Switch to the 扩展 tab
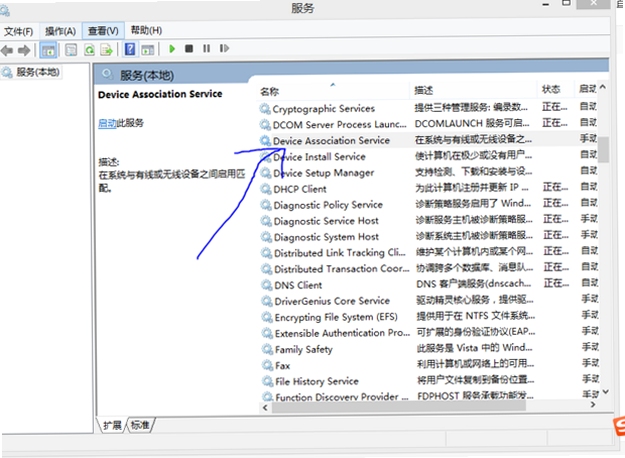625x458 pixels. pyautogui.click(x=112, y=425)
